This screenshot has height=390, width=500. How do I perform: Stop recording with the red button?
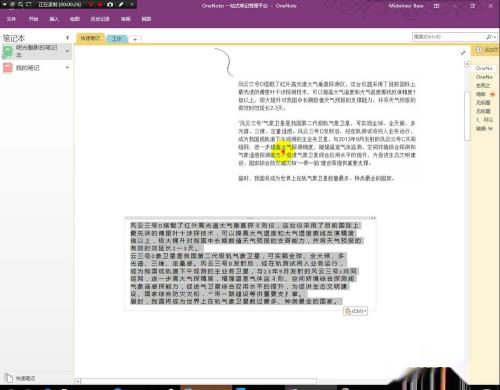click(99, 4)
